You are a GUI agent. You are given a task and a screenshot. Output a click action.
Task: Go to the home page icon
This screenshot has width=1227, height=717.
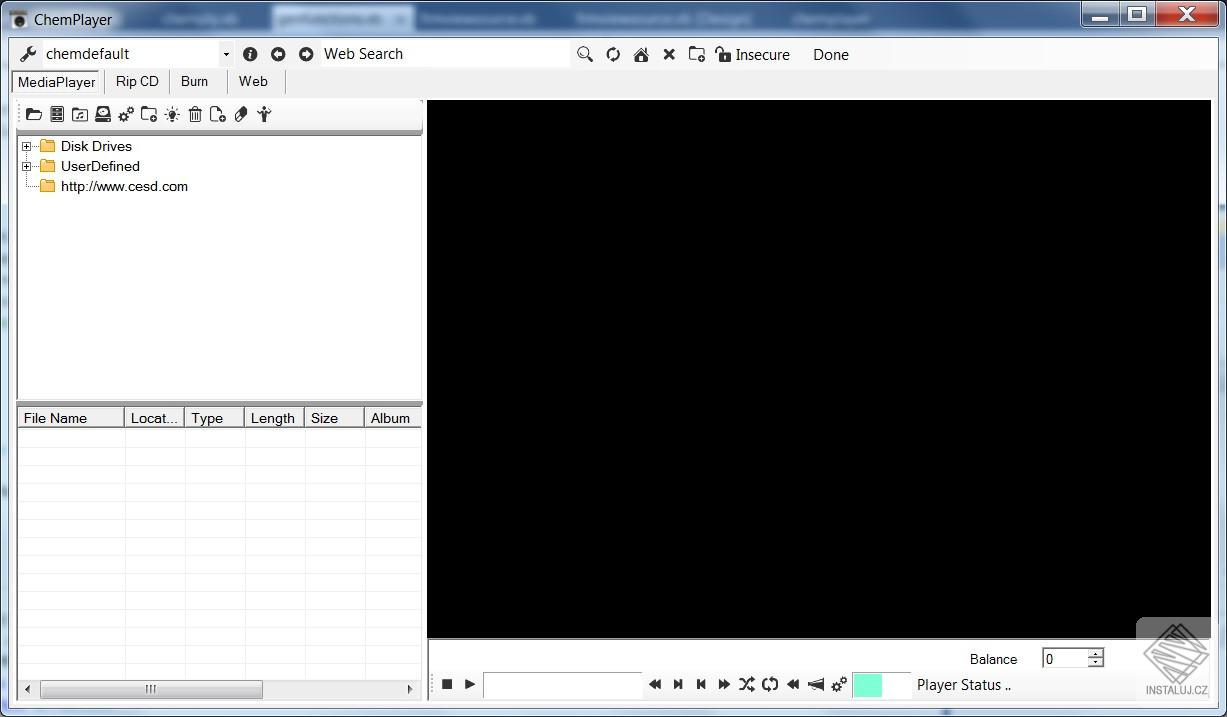pyautogui.click(x=641, y=55)
